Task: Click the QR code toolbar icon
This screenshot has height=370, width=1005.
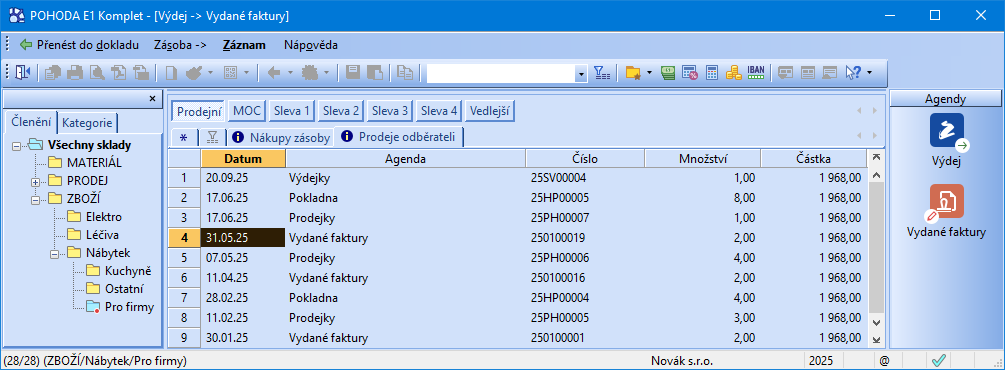Action: pos(231,73)
